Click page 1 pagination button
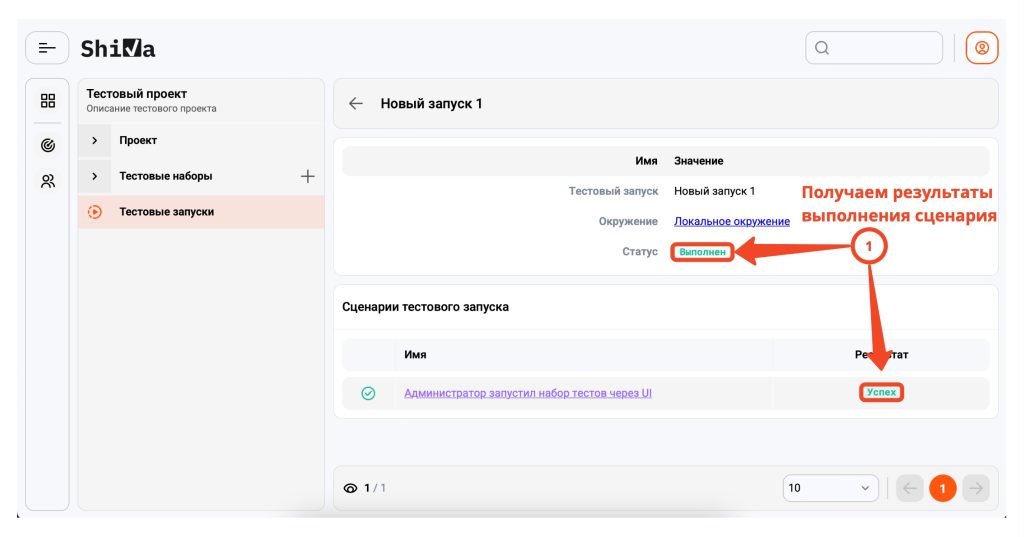The height and width of the screenshot is (537, 1024). [x=942, y=488]
